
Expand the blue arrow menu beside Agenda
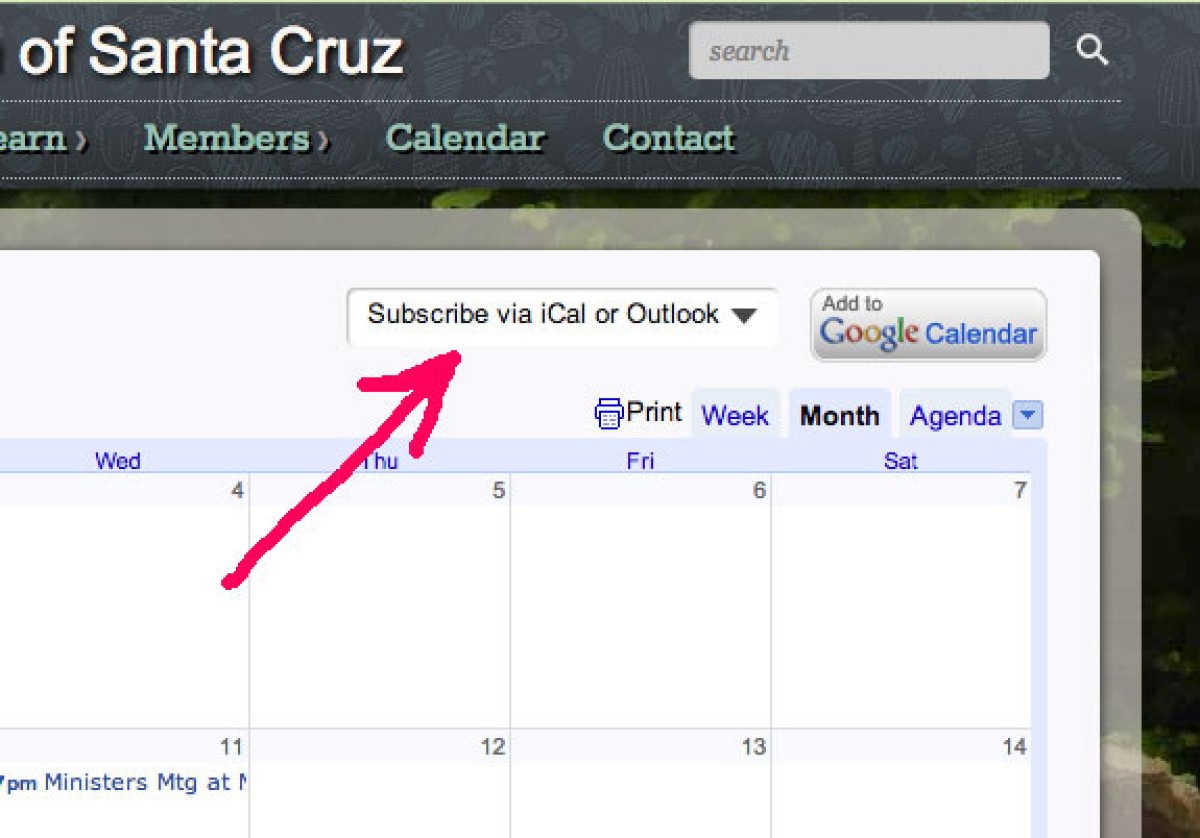1027,415
